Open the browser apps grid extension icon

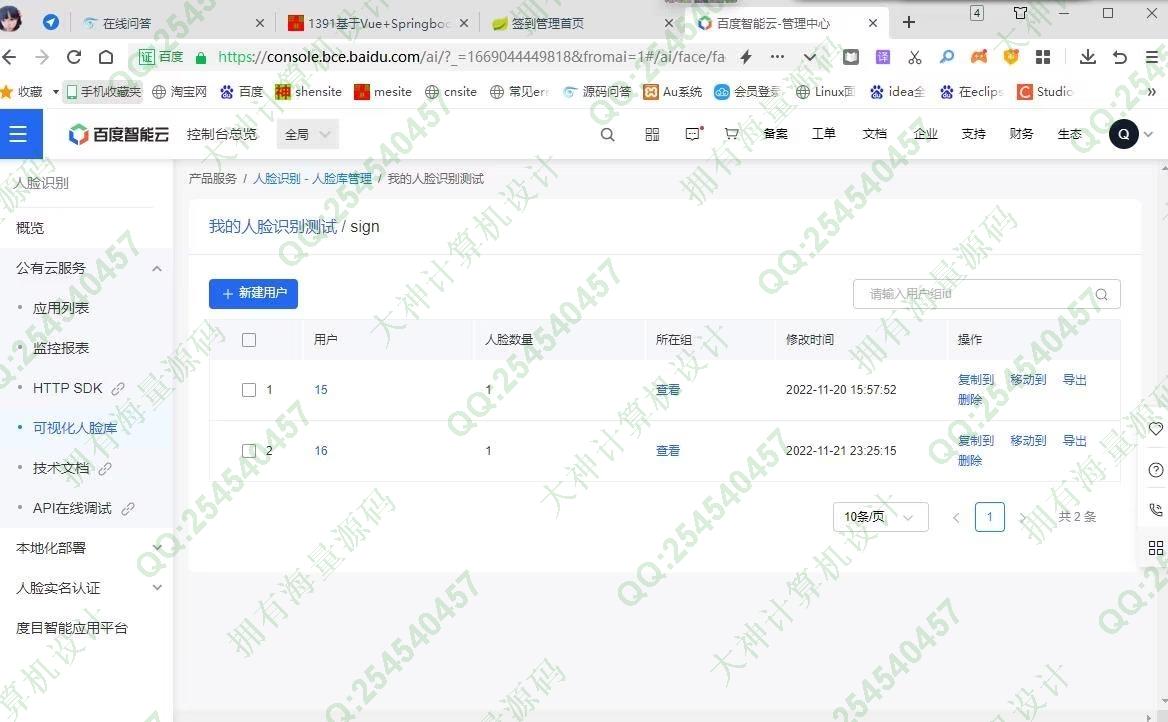1043,57
